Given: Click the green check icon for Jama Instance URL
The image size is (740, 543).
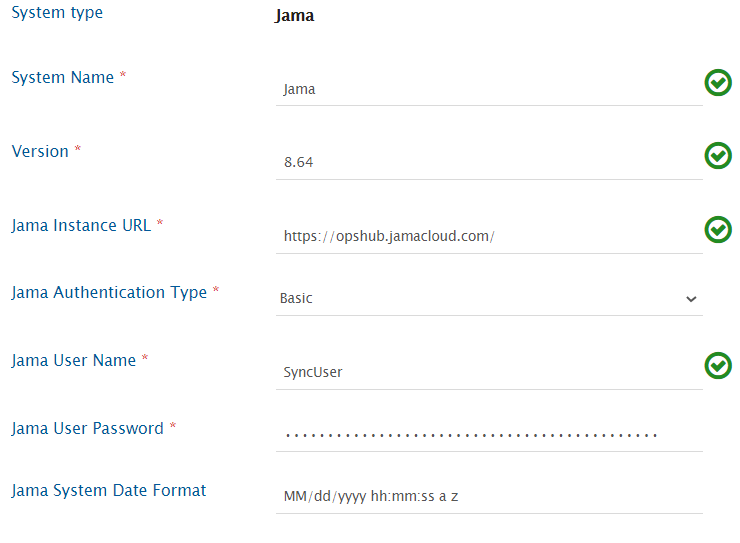Looking at the screenshot, I should (x=717, y=230).
